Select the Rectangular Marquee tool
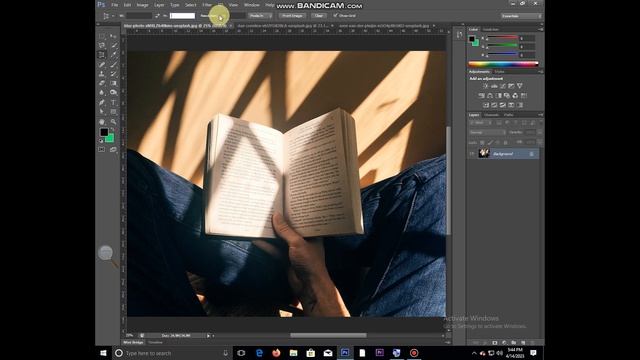 pos(101,36)
